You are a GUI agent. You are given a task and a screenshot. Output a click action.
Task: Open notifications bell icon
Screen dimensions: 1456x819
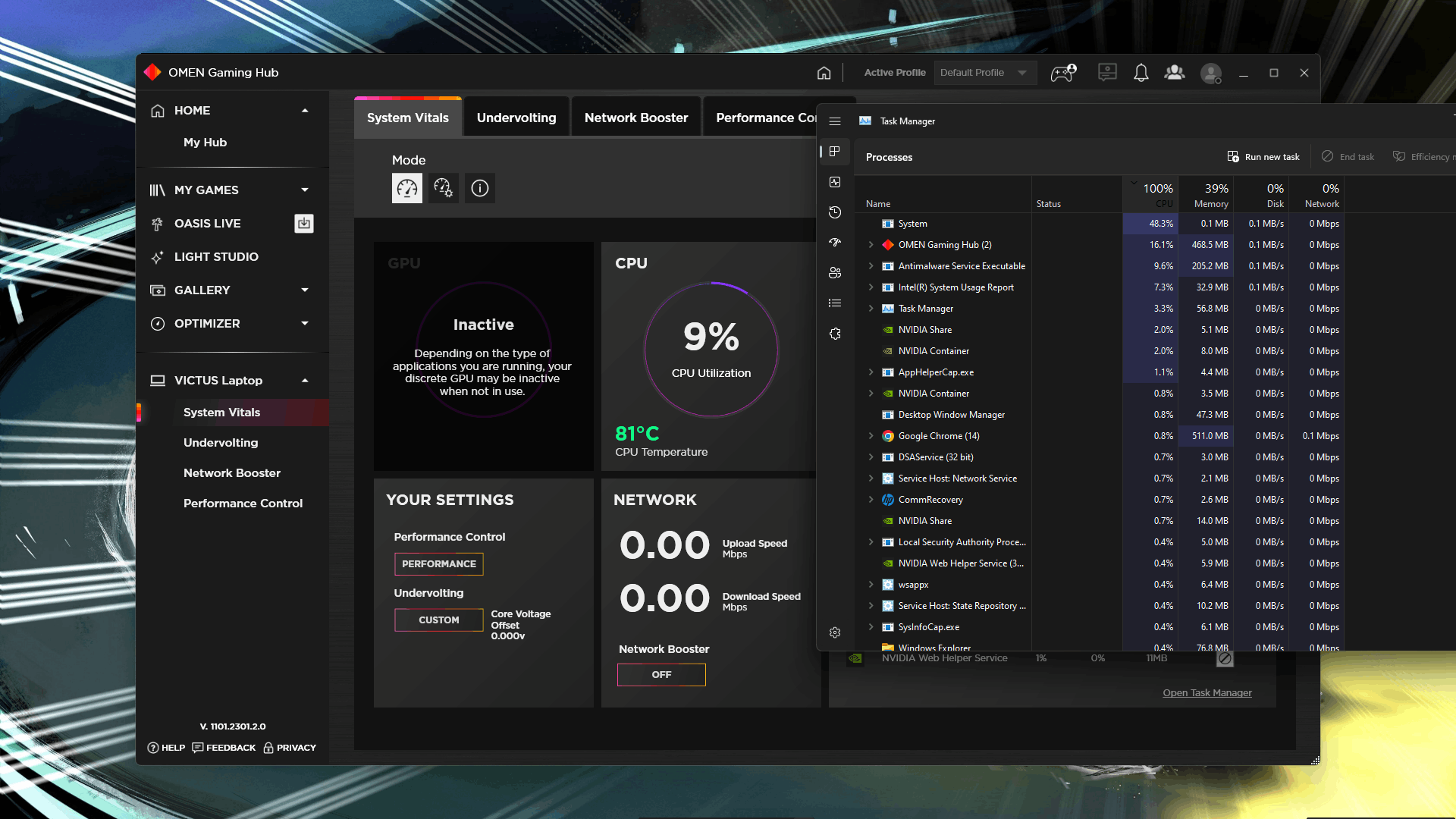click(1141, 73)
